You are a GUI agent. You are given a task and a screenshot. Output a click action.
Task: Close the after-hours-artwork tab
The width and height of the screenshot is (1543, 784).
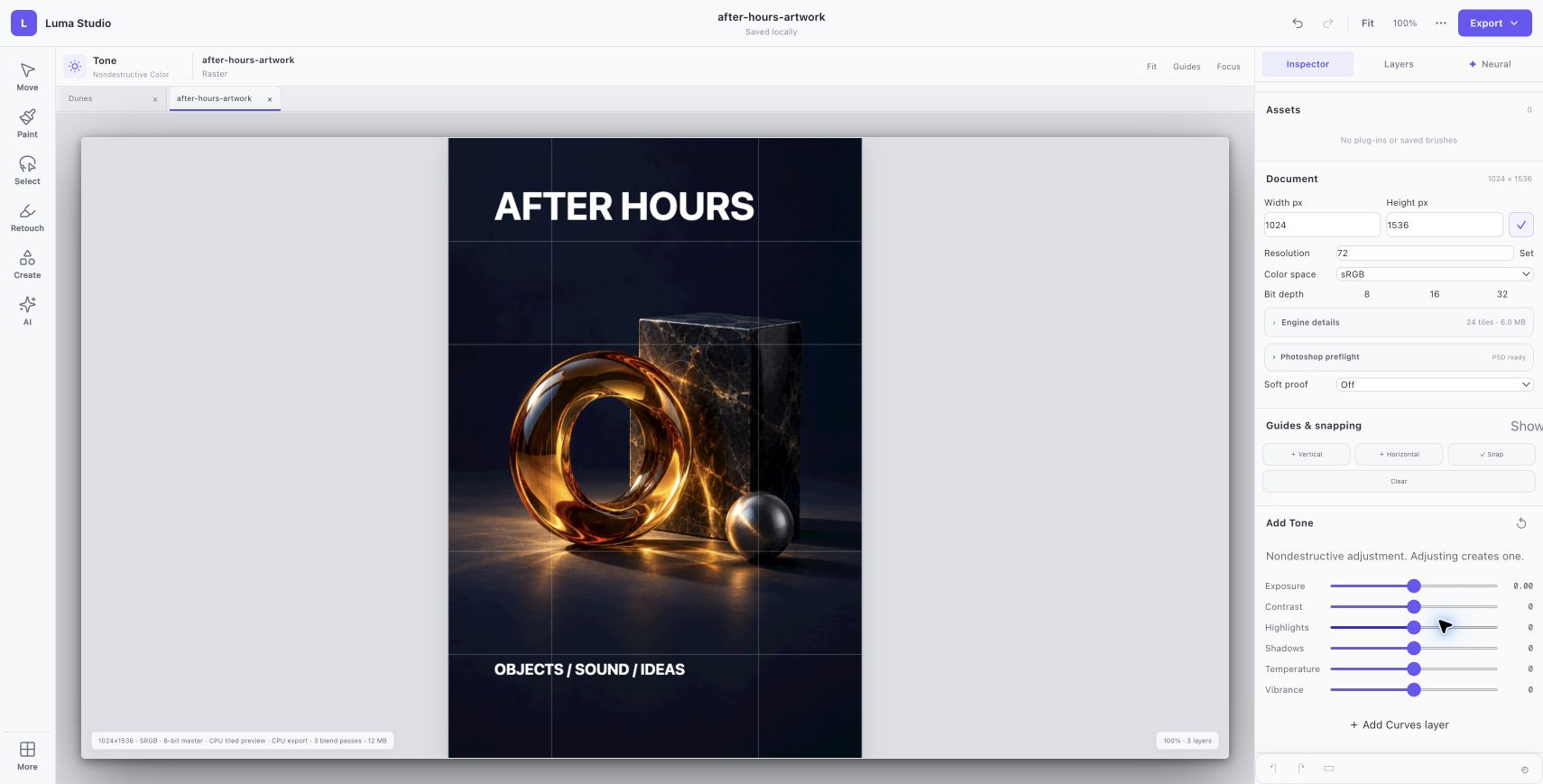point(270,99)
